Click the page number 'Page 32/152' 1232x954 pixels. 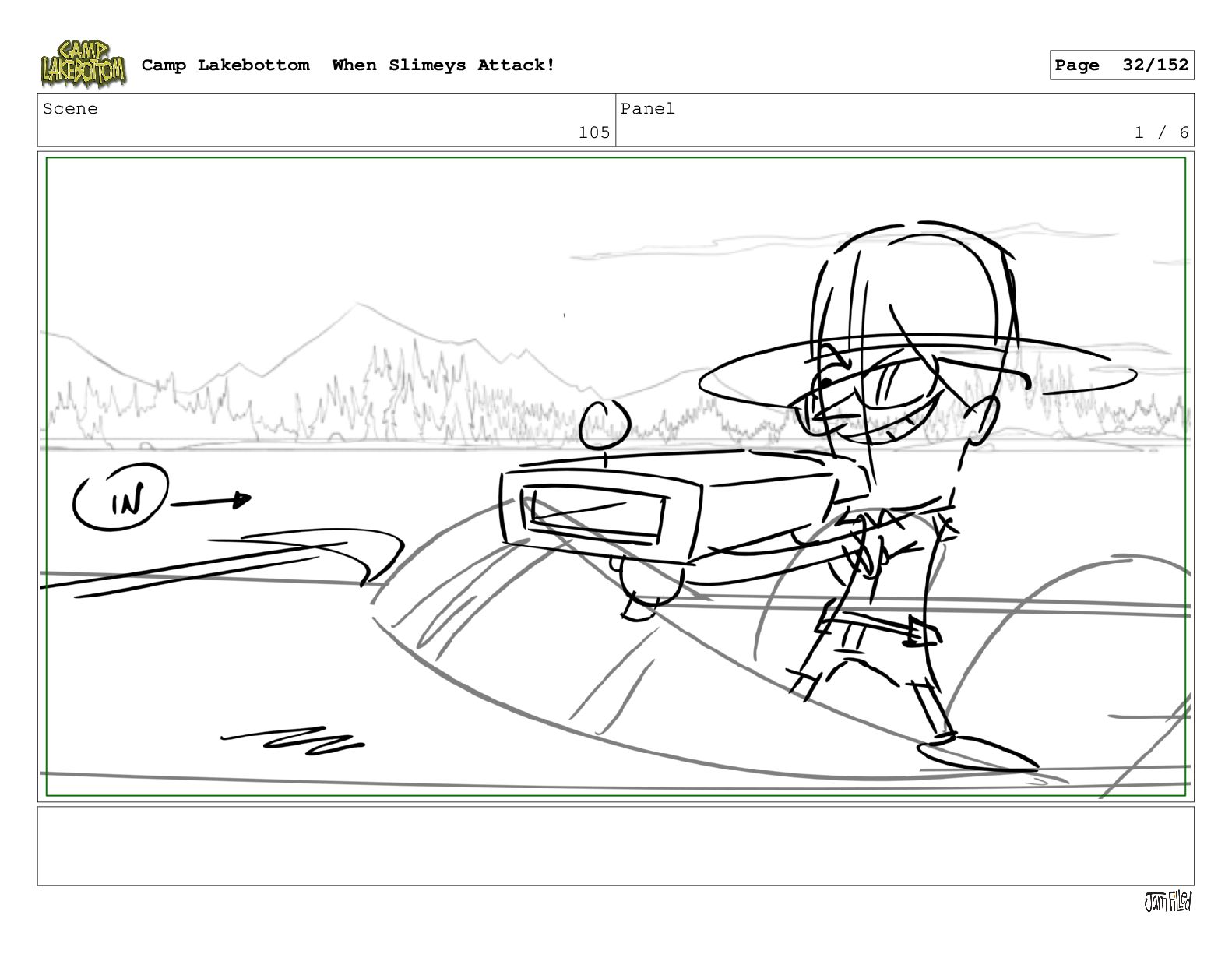pos(1121,65)
